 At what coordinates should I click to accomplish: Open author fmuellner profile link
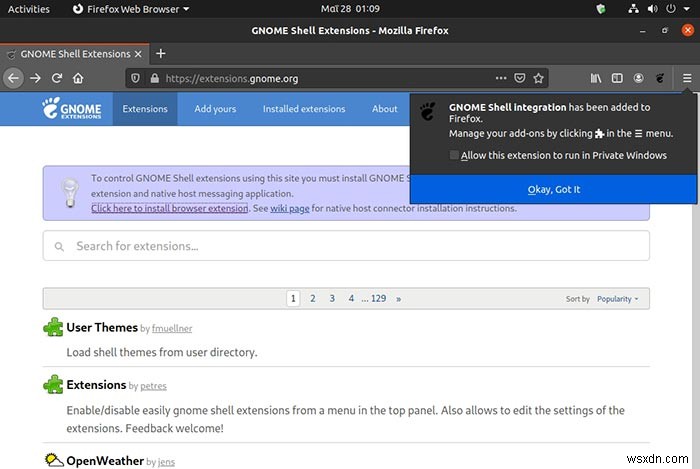(172, 328)
